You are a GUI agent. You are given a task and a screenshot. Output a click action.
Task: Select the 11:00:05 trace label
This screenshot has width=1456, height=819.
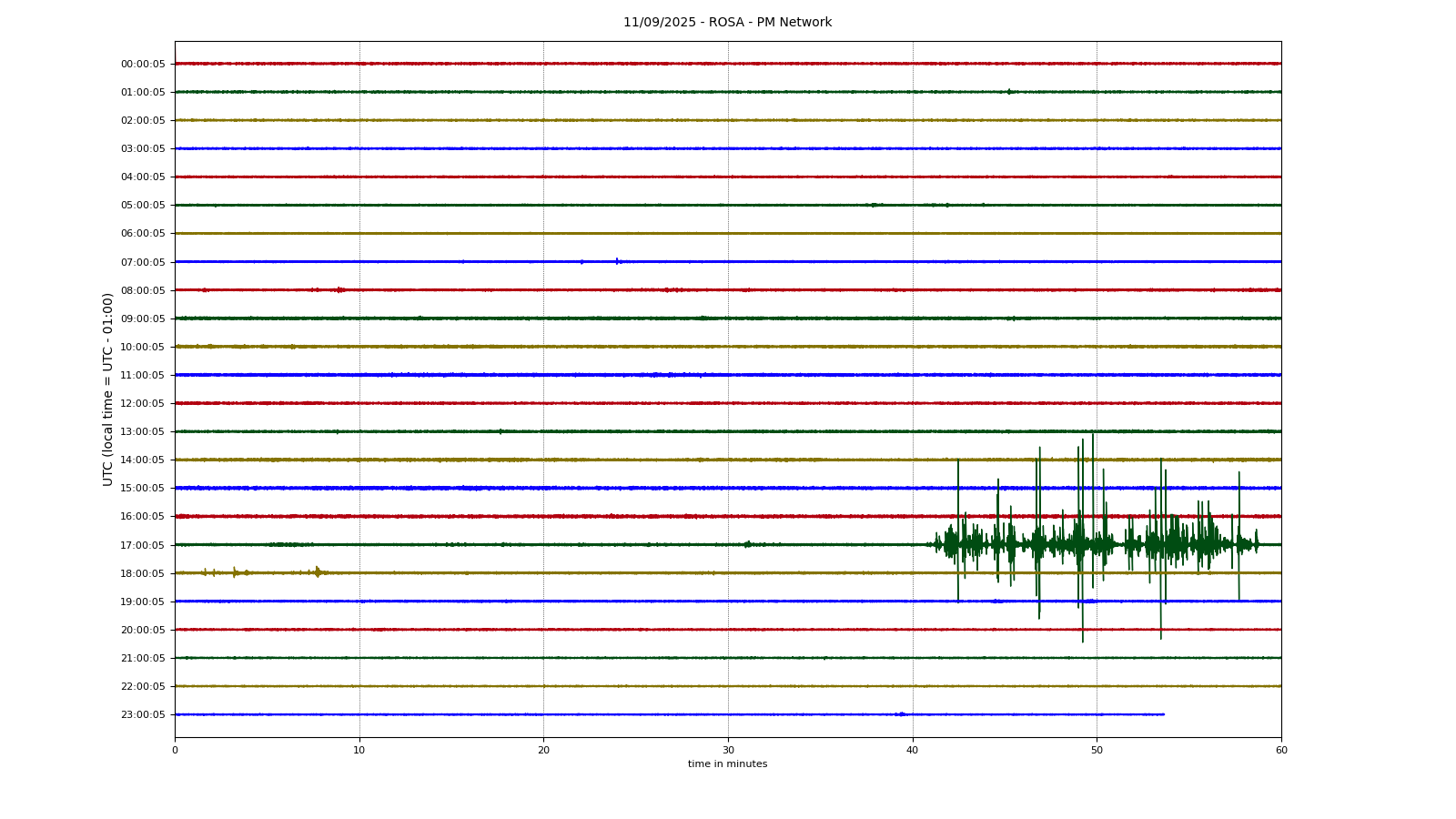click(143, 375)
